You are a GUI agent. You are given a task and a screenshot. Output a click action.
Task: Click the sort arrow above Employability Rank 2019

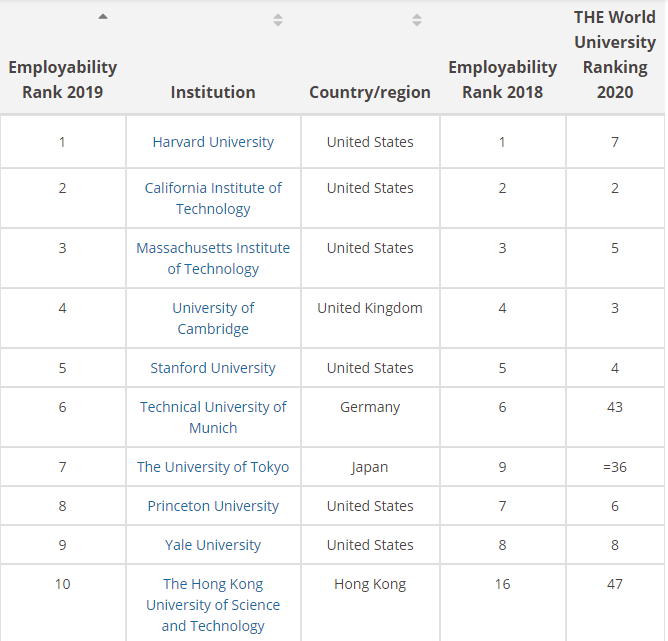(103, 17)
